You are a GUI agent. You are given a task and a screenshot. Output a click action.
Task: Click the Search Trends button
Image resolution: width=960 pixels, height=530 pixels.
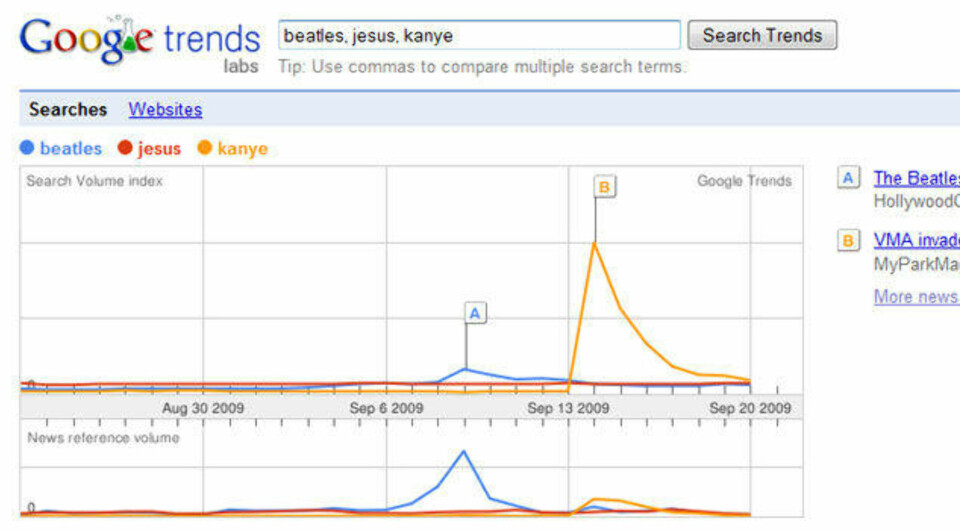tap(762, 35)
